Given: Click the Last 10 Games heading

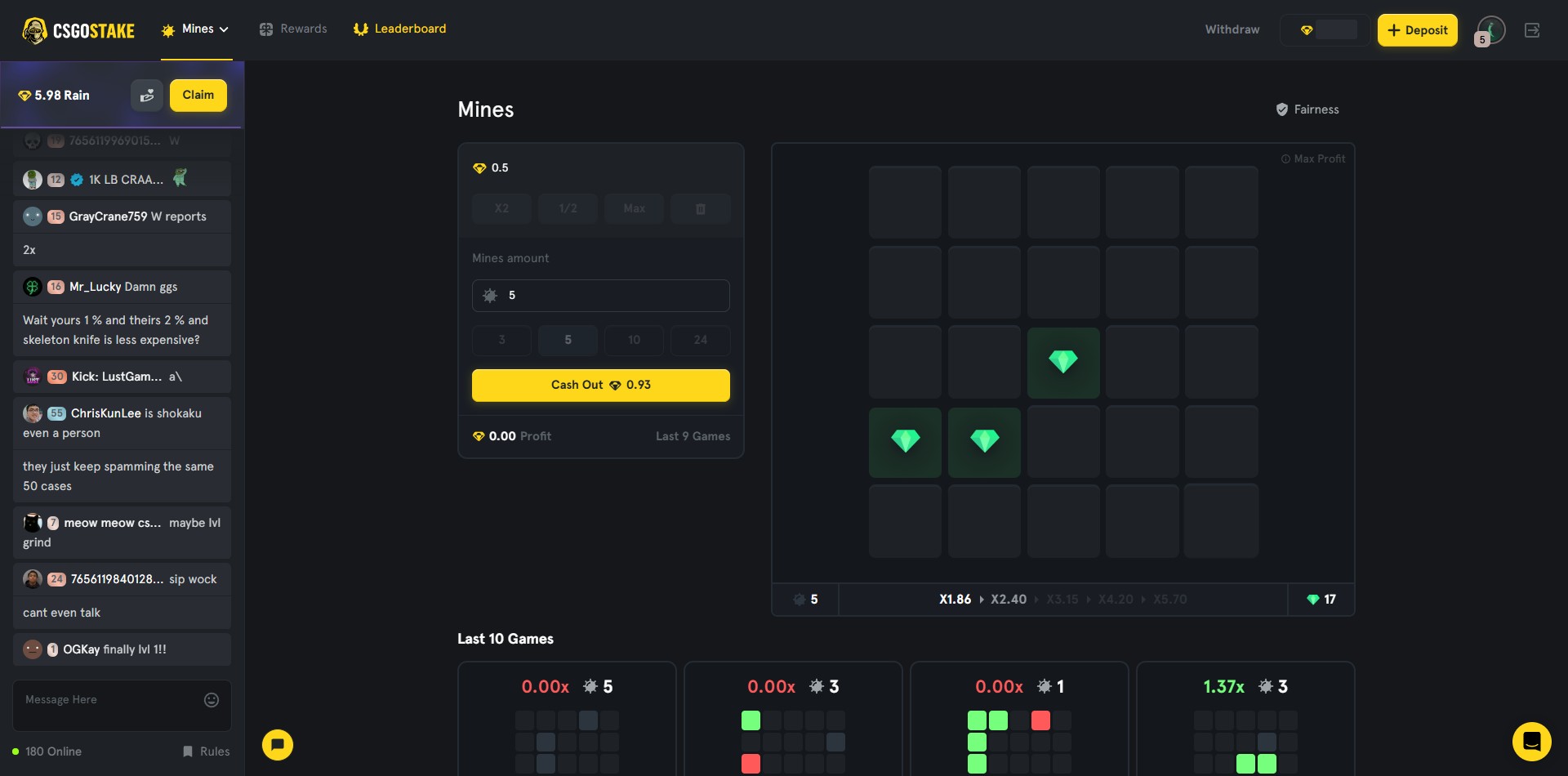Looking at the screenshot, I should tap(506, 639).
